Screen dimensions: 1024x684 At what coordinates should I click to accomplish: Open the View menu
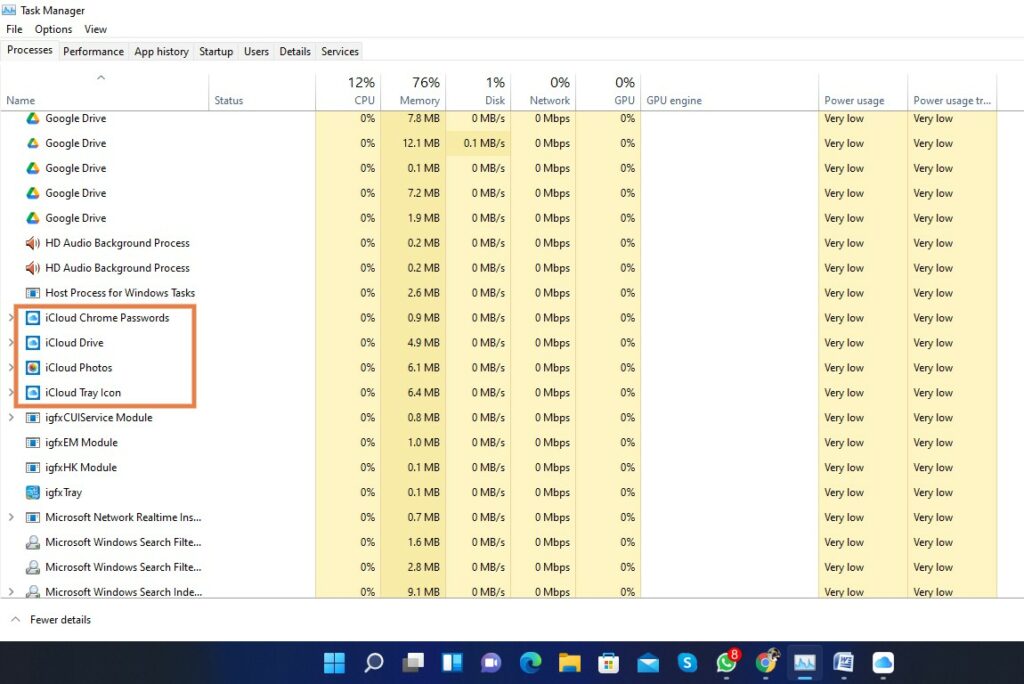(95, 29)
